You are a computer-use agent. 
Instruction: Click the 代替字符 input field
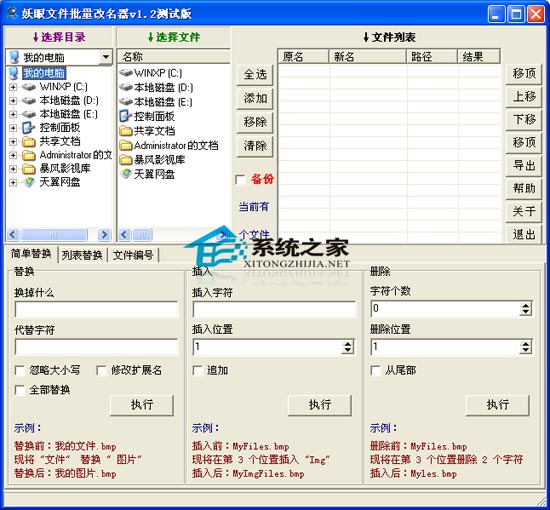96,347
